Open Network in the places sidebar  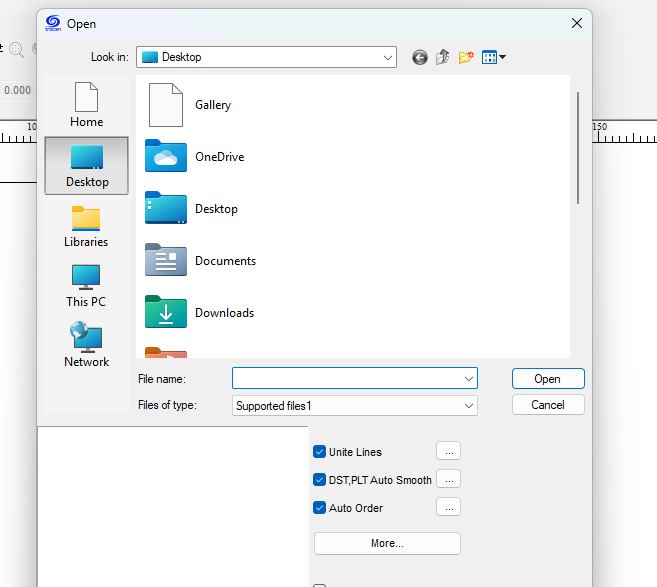pyautogui.click(x=86, y=345)
